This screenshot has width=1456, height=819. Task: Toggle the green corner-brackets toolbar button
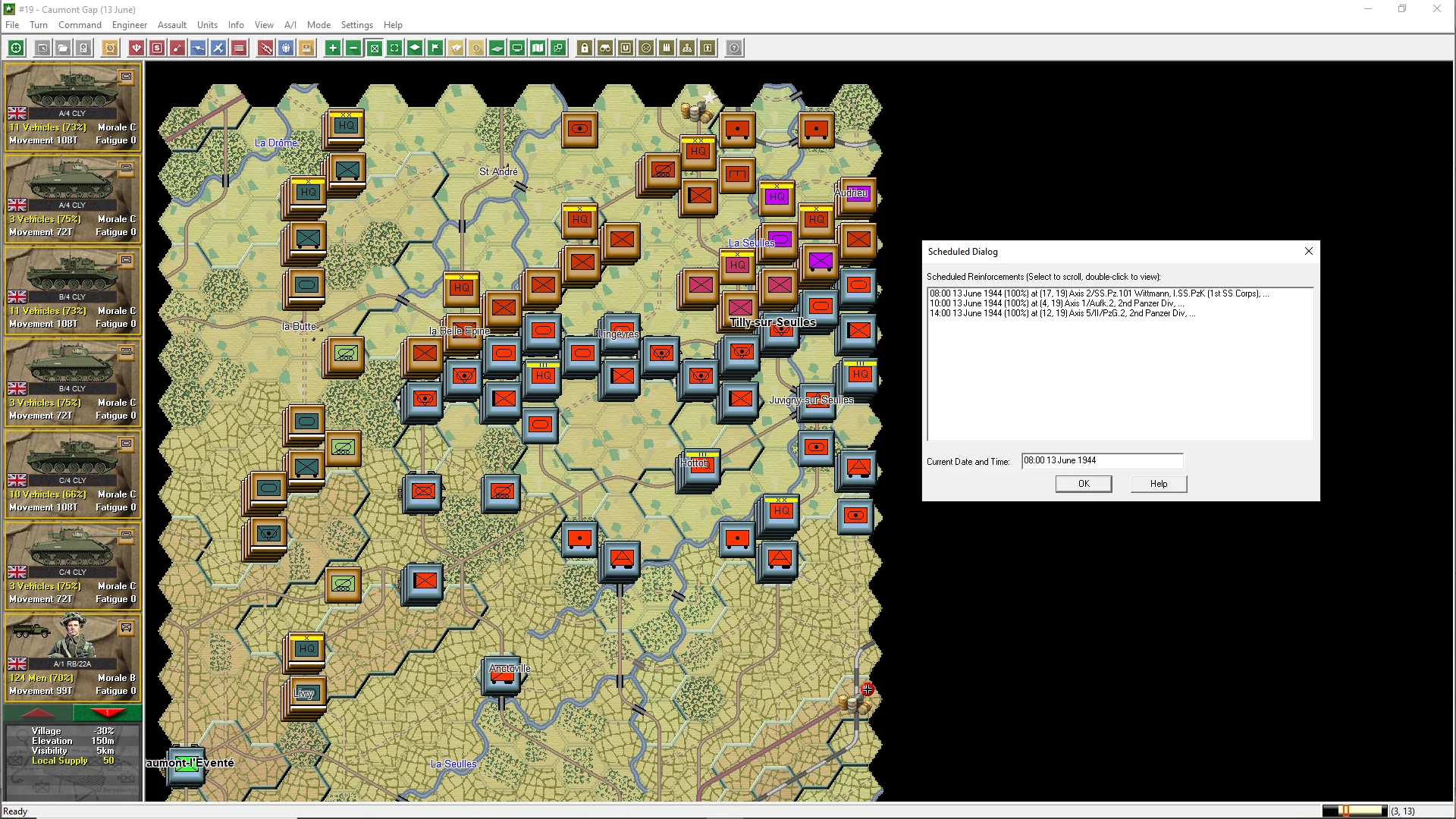click(x=394, y=48)
